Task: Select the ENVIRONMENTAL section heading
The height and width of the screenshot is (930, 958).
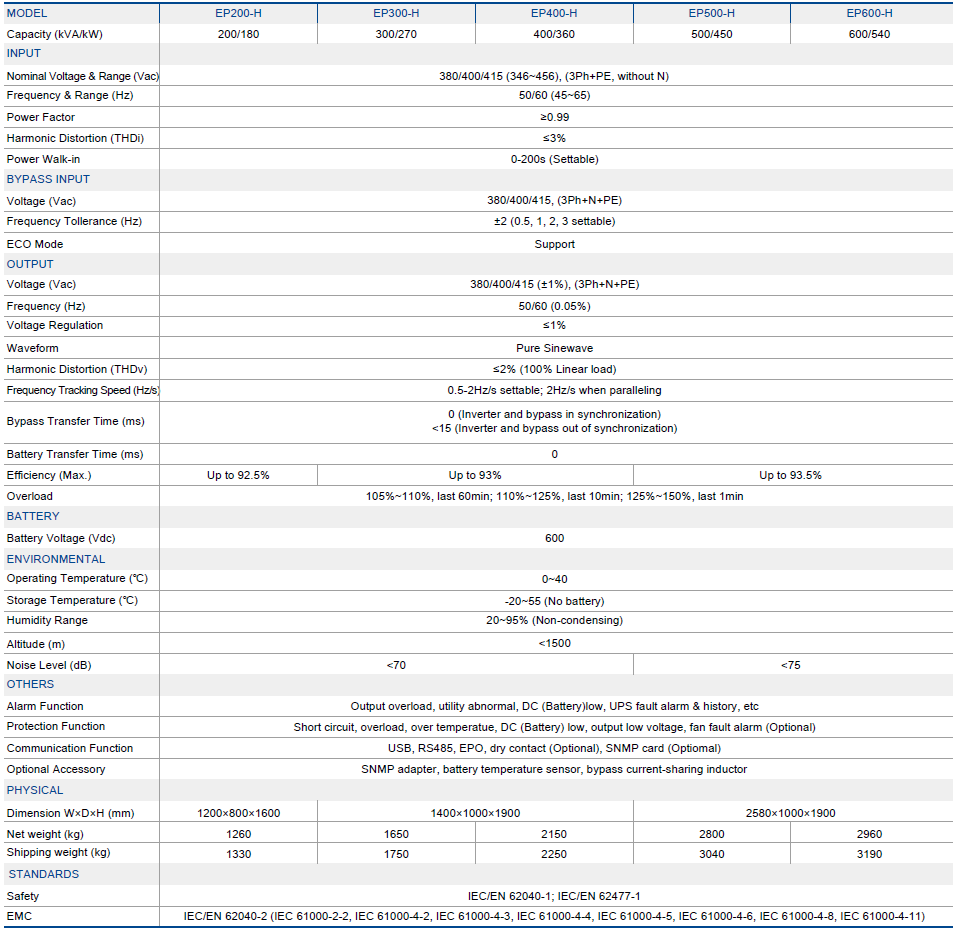Action: [x=56, y=559]
